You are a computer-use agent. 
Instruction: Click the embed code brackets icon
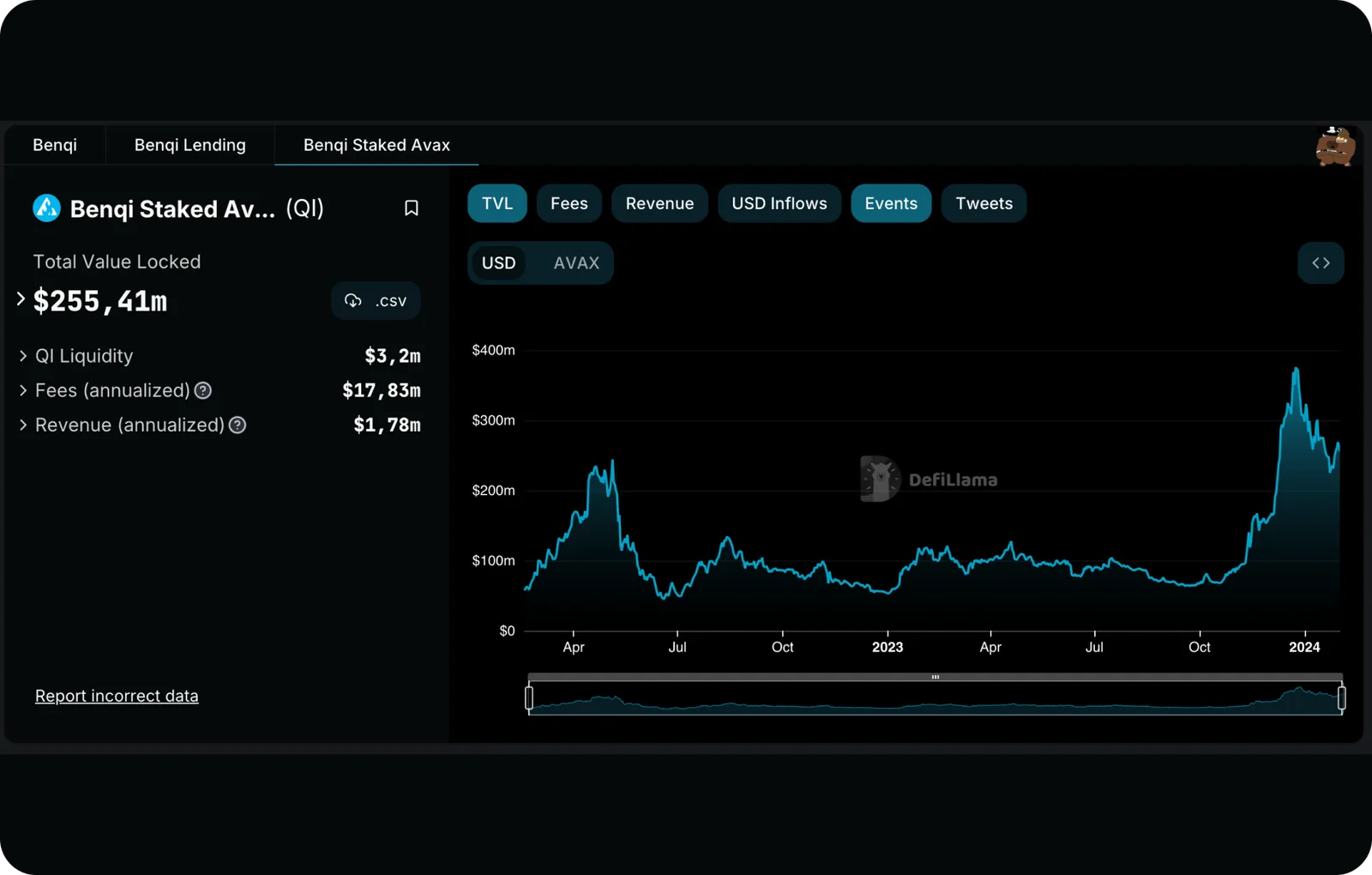1321,263
